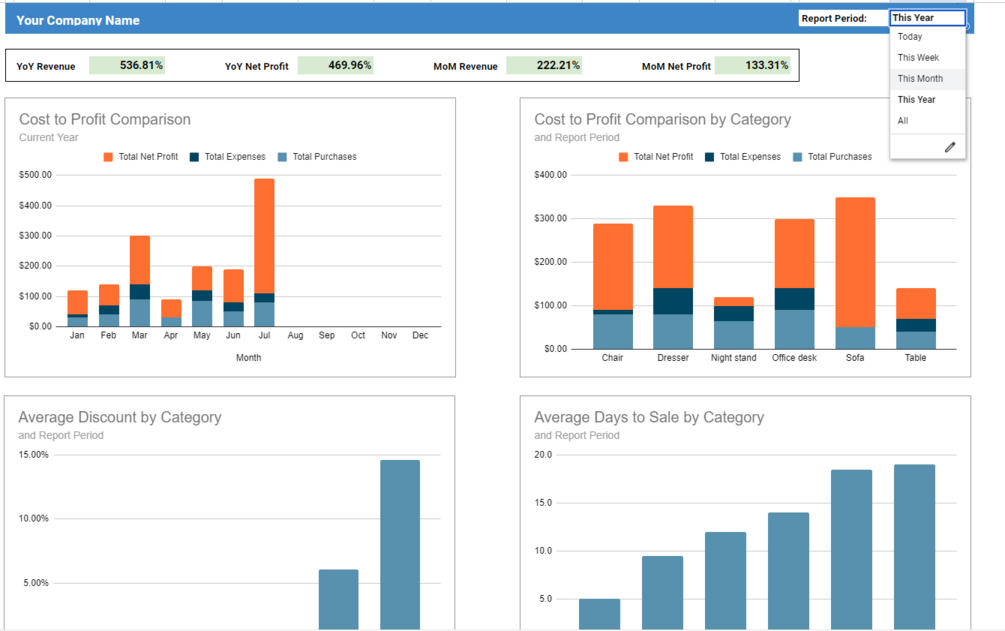The image size is (1005, 631).
Task: Click the "Cost to Profit Comparison by Category" title
Action: pyautogui.click(x=662, y=119)
